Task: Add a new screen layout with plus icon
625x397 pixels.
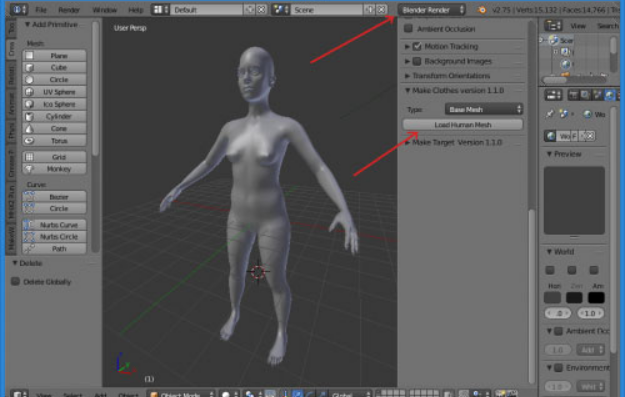Action: (250, 9)
